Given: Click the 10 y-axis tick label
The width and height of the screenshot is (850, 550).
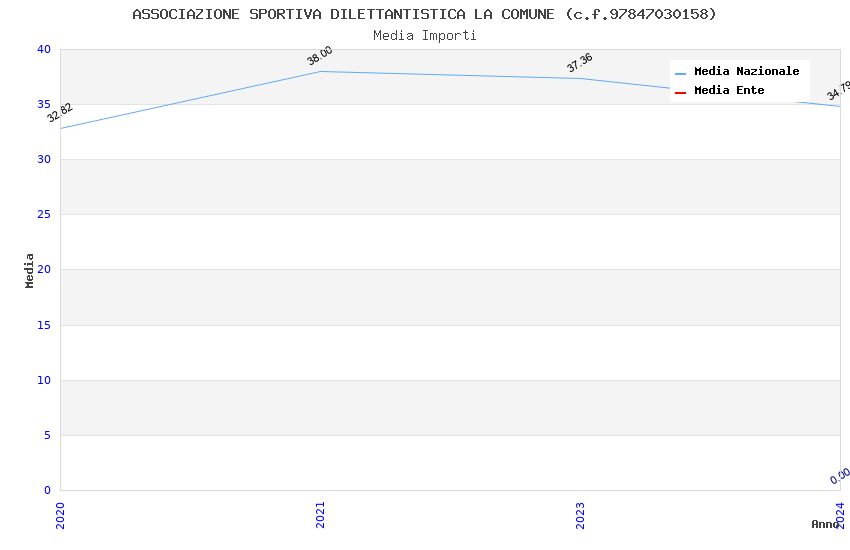Looking at the screenshot, I should click(43, 380).
